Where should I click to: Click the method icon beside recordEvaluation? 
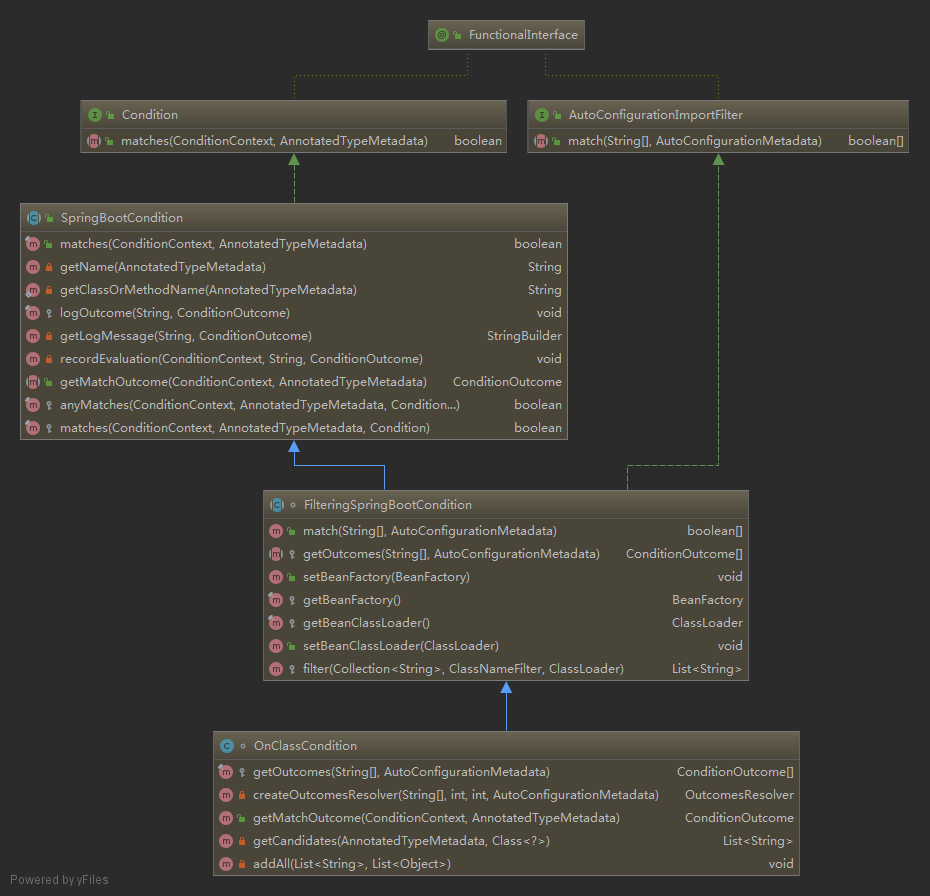click(33, 359)
